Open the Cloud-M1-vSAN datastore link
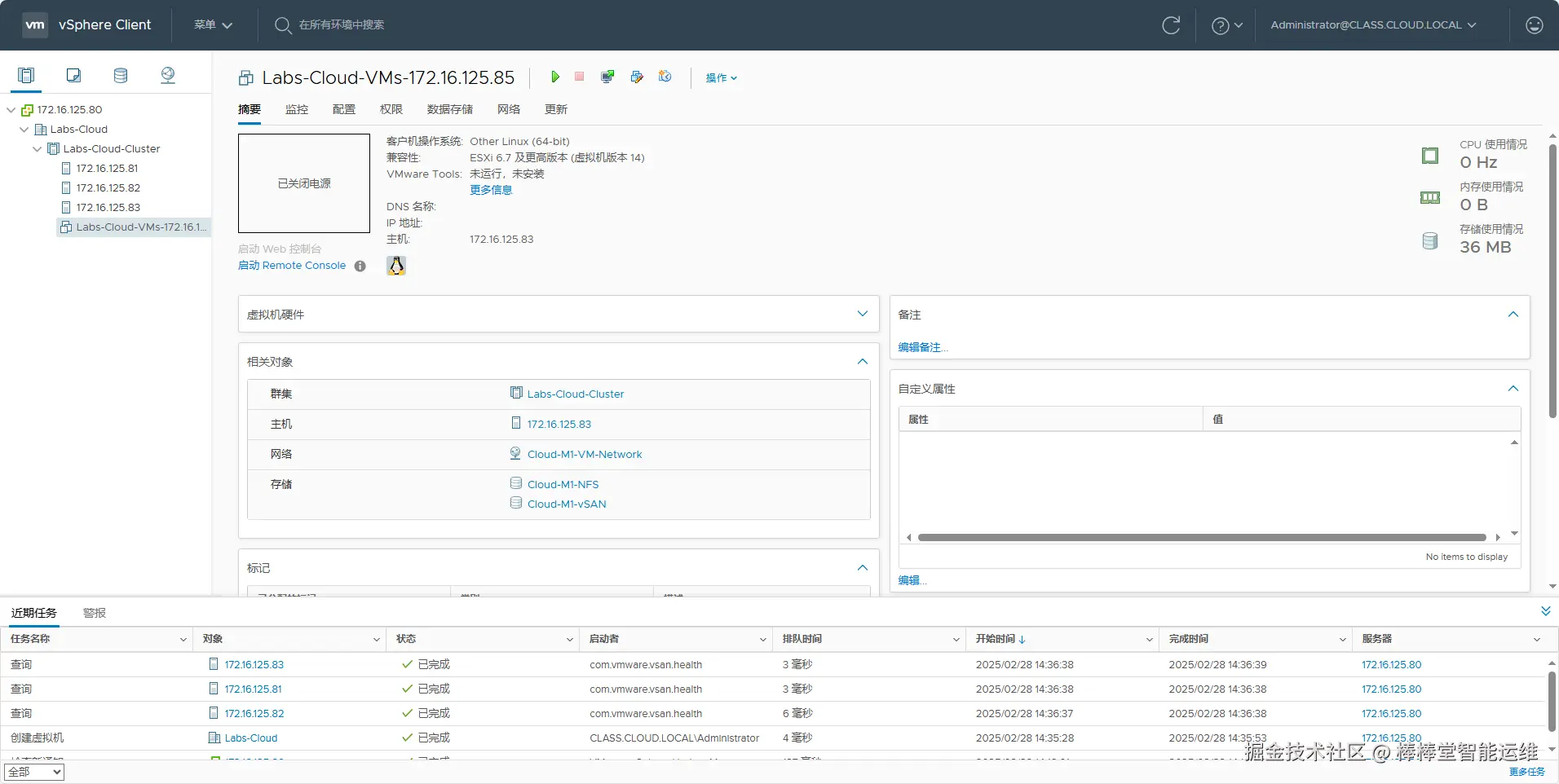 (x=567, y=504)
